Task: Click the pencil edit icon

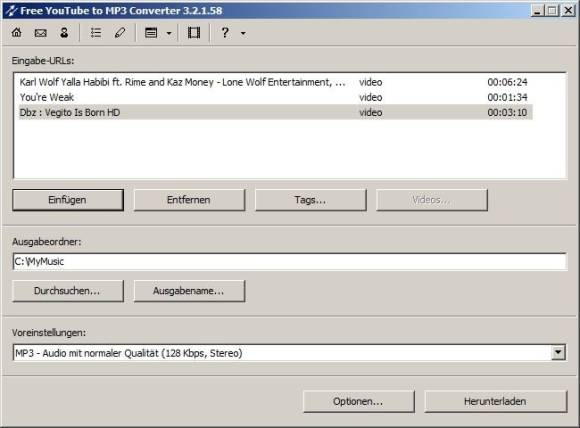Action: (120, 33)
